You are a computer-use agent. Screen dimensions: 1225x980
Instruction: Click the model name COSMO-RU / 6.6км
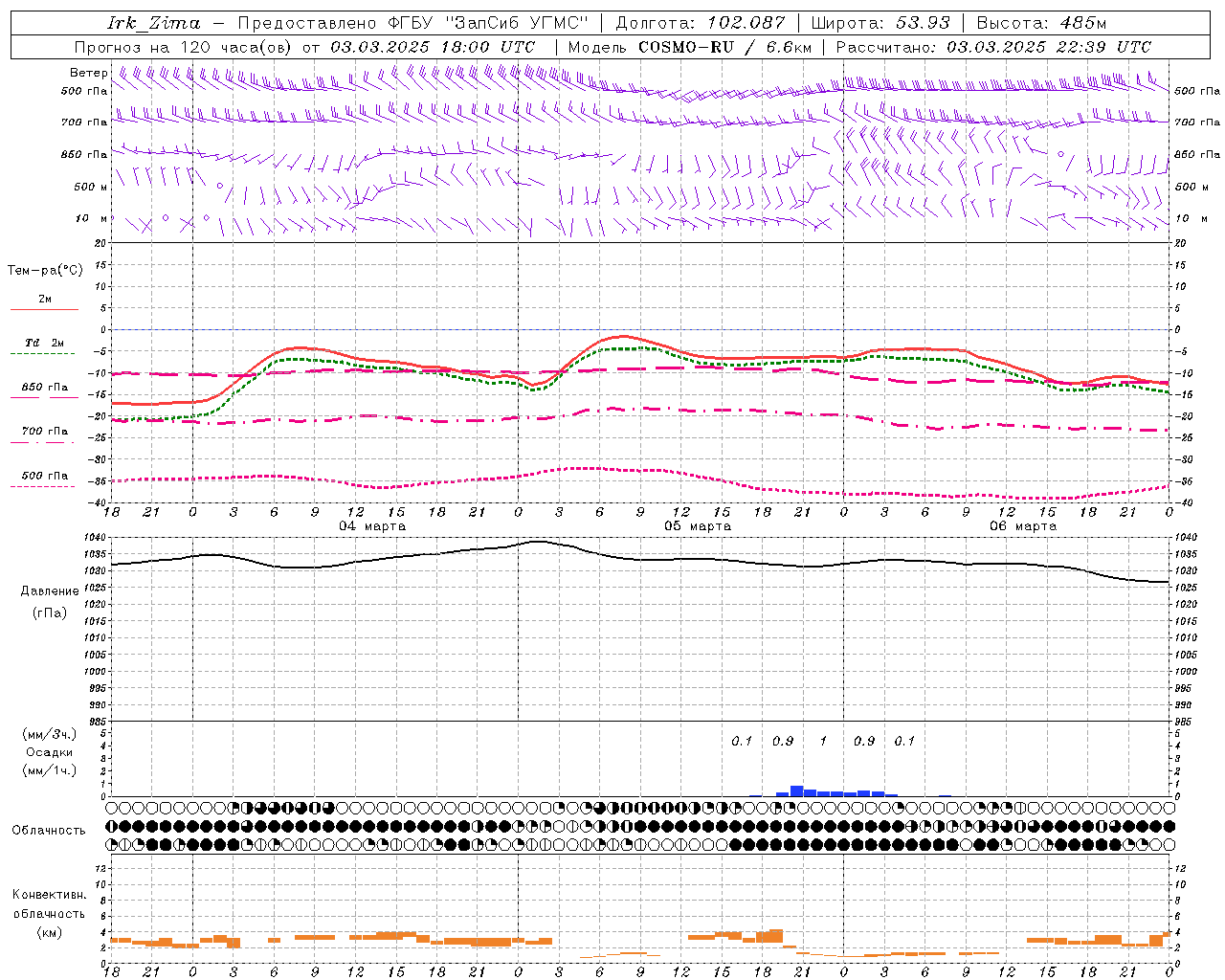pyautogui.click(x=724, y=47)
